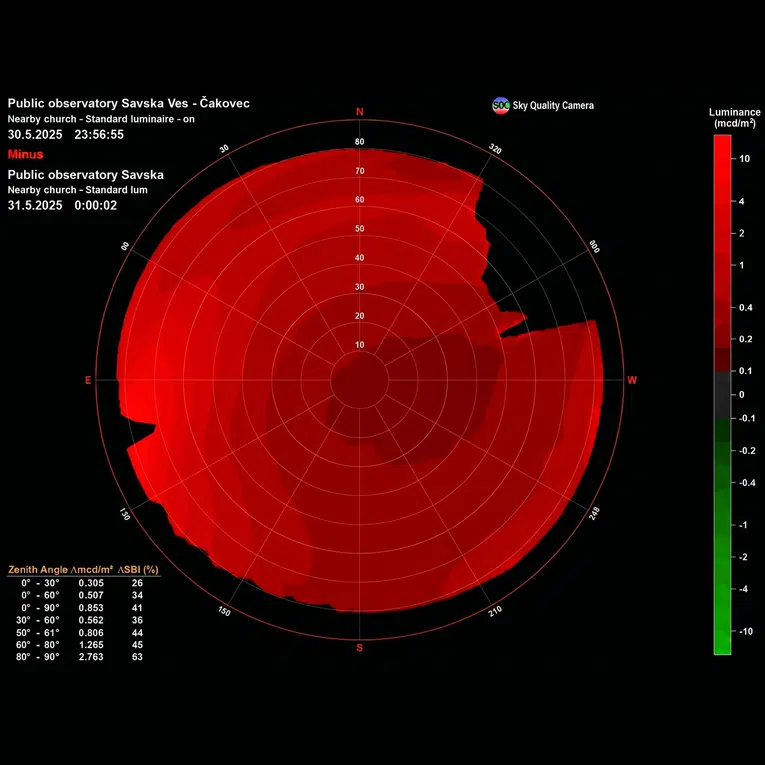Select the red E east compass marker

point(88,380)
